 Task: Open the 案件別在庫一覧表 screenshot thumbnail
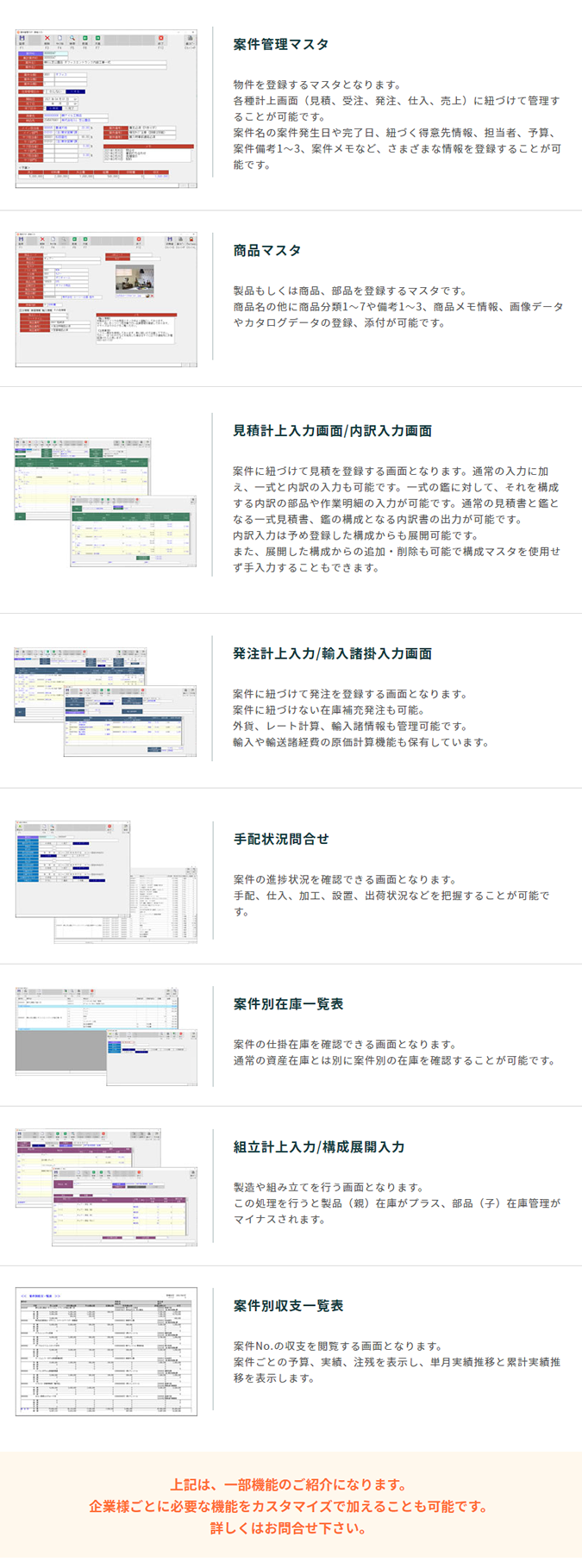point(105,1036)
